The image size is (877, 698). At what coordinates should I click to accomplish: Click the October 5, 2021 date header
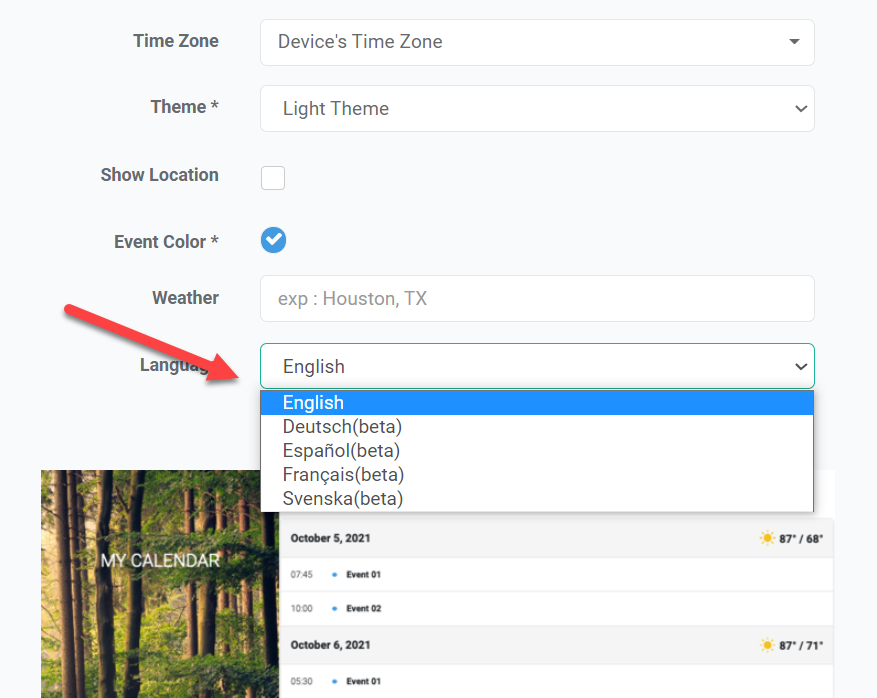click(330, 538)
